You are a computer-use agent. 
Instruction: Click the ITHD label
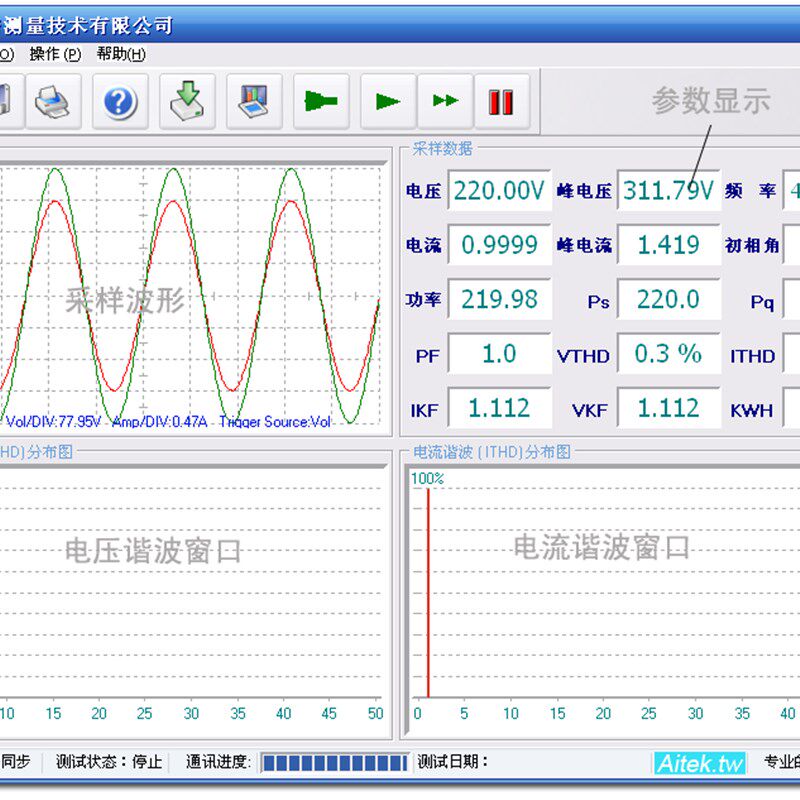point(753,356)
